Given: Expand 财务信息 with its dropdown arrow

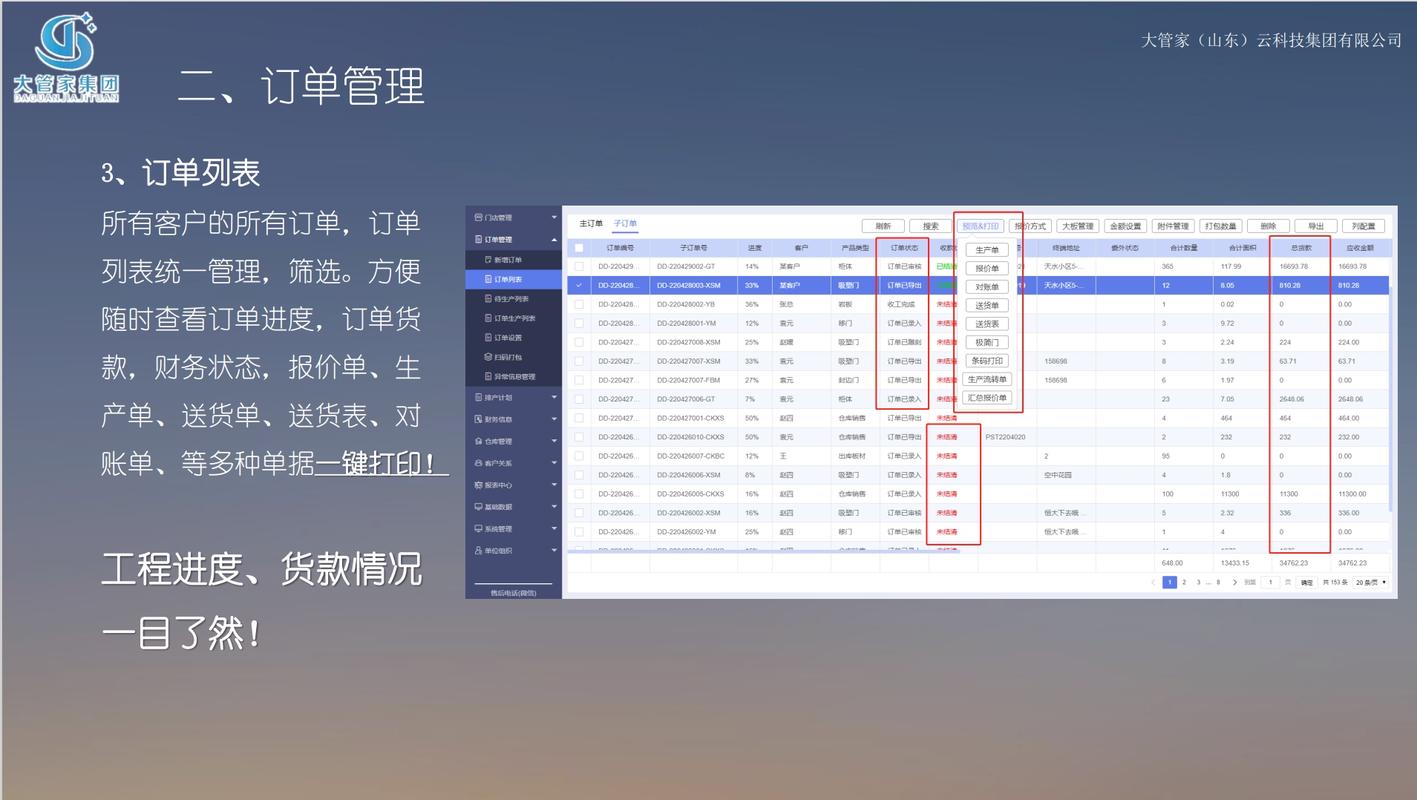Looking at the screenshot, I should (x=554, y=419).
